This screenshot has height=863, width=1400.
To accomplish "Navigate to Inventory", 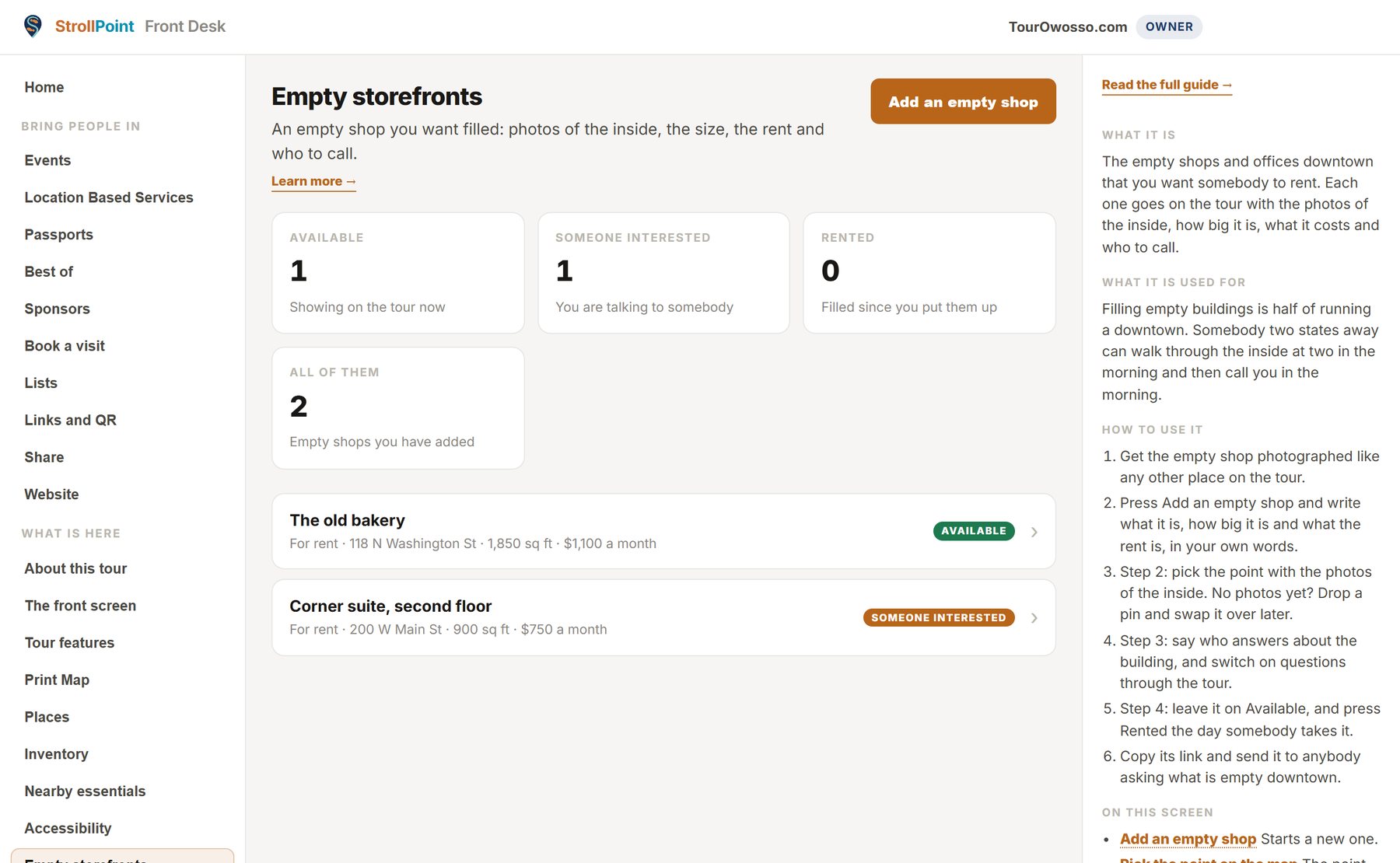I will (56, 754).
